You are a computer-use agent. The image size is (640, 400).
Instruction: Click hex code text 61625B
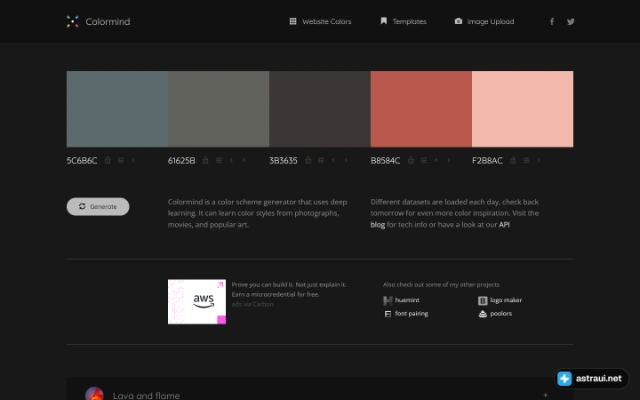pos(182,160)
